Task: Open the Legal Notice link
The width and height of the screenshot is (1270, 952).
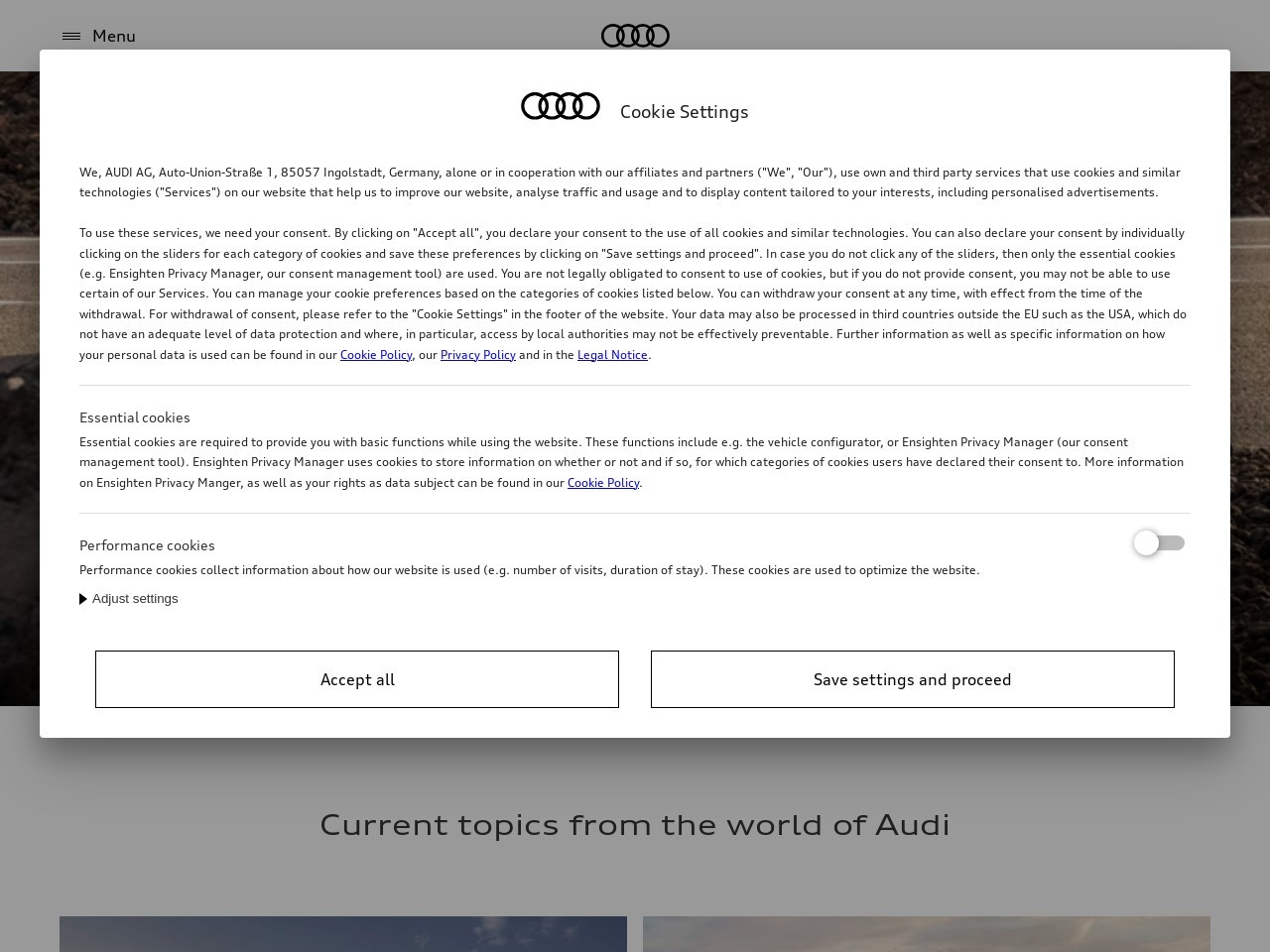Action: pos(612,355)
